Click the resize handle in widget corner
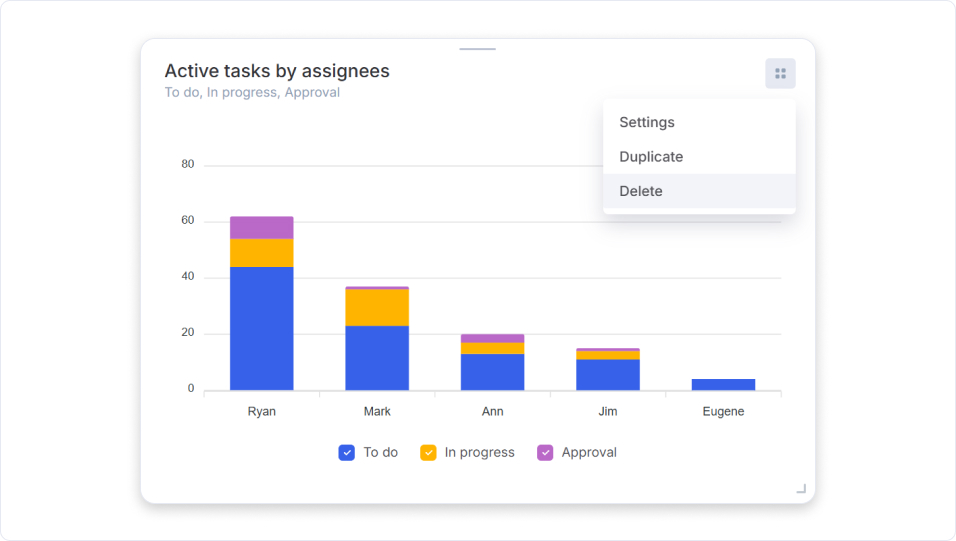The image size is (956, 541). [800, 488]
